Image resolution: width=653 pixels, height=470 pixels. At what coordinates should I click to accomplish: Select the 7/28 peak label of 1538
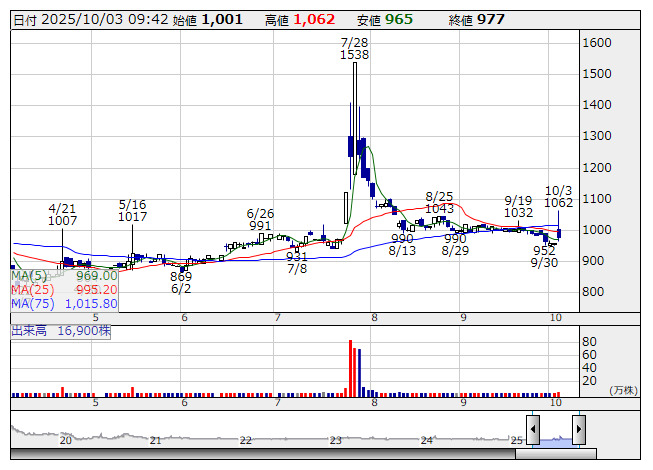pyautogui.click(x=354, y=49)
